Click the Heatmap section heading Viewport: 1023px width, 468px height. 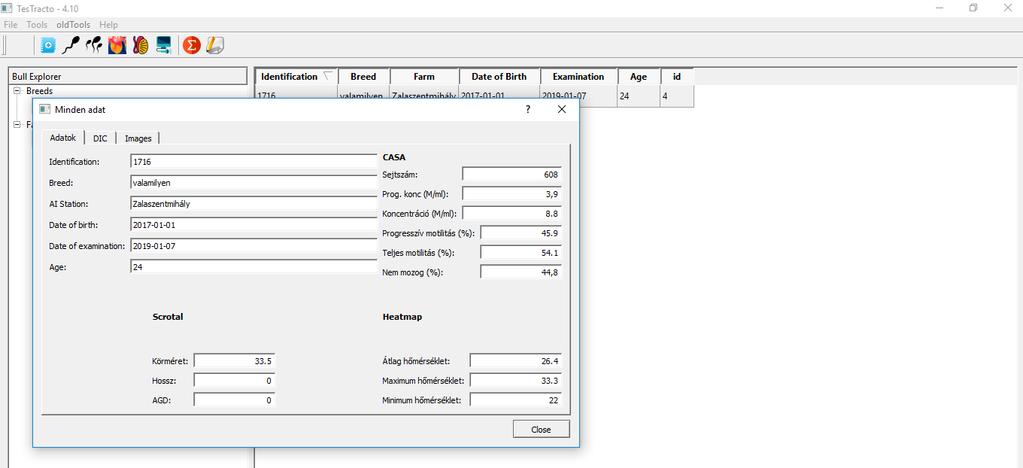[402, 317]
